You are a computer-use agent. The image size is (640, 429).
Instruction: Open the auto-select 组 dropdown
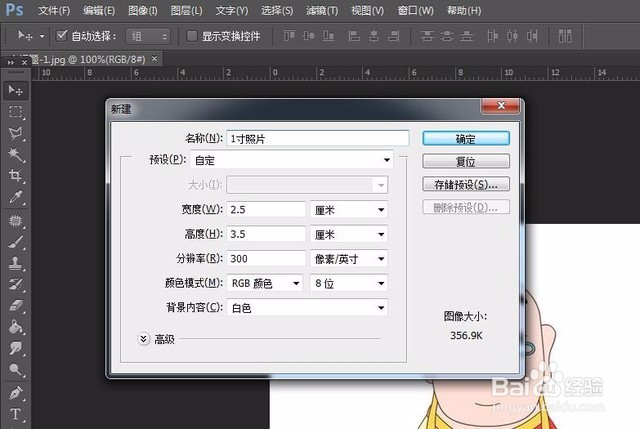click(148, 36)
